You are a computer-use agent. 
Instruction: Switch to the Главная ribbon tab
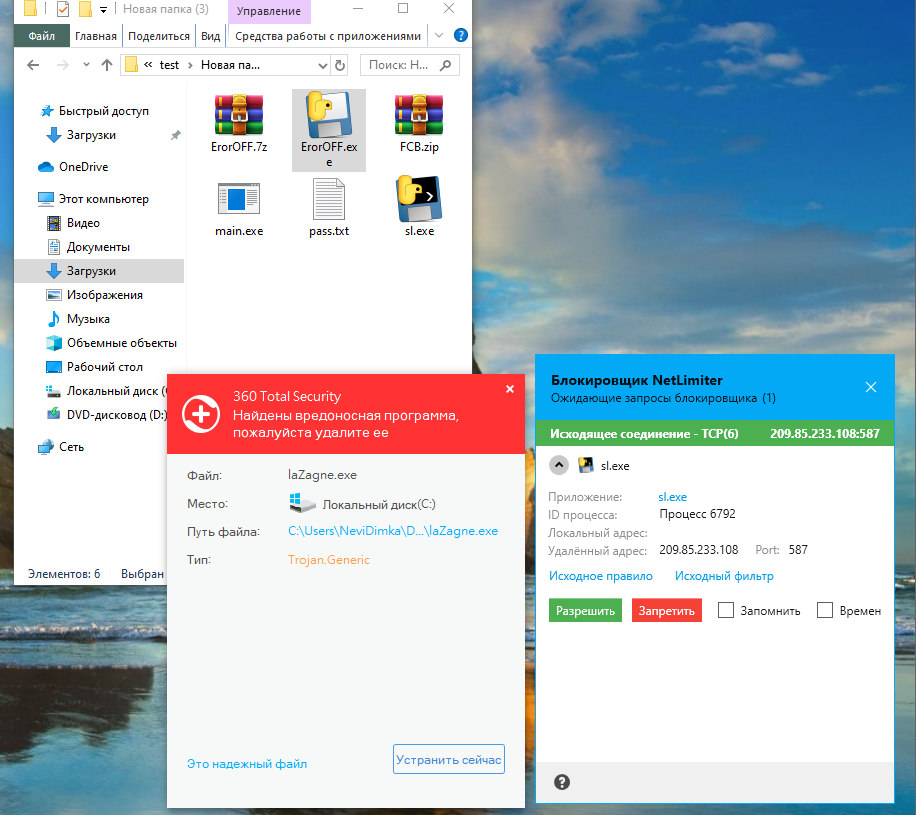pos(96,36)
